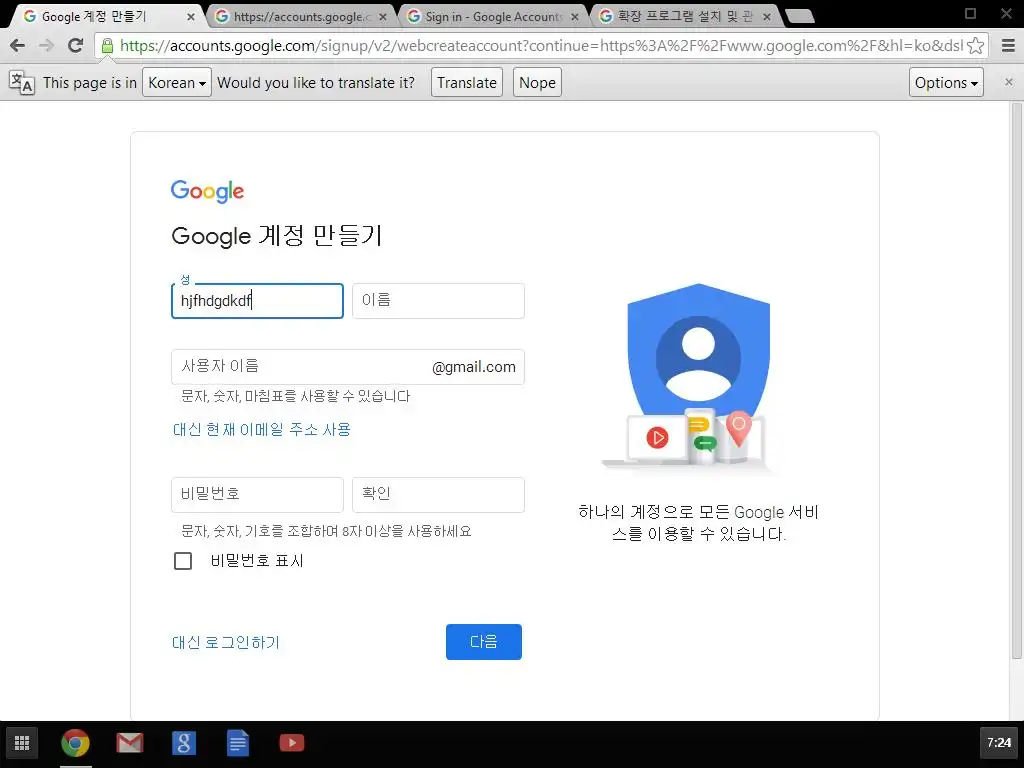Screen dimensions: 1024x768
Task: Go back using browser back arrow
Action: tap(18, 45)
